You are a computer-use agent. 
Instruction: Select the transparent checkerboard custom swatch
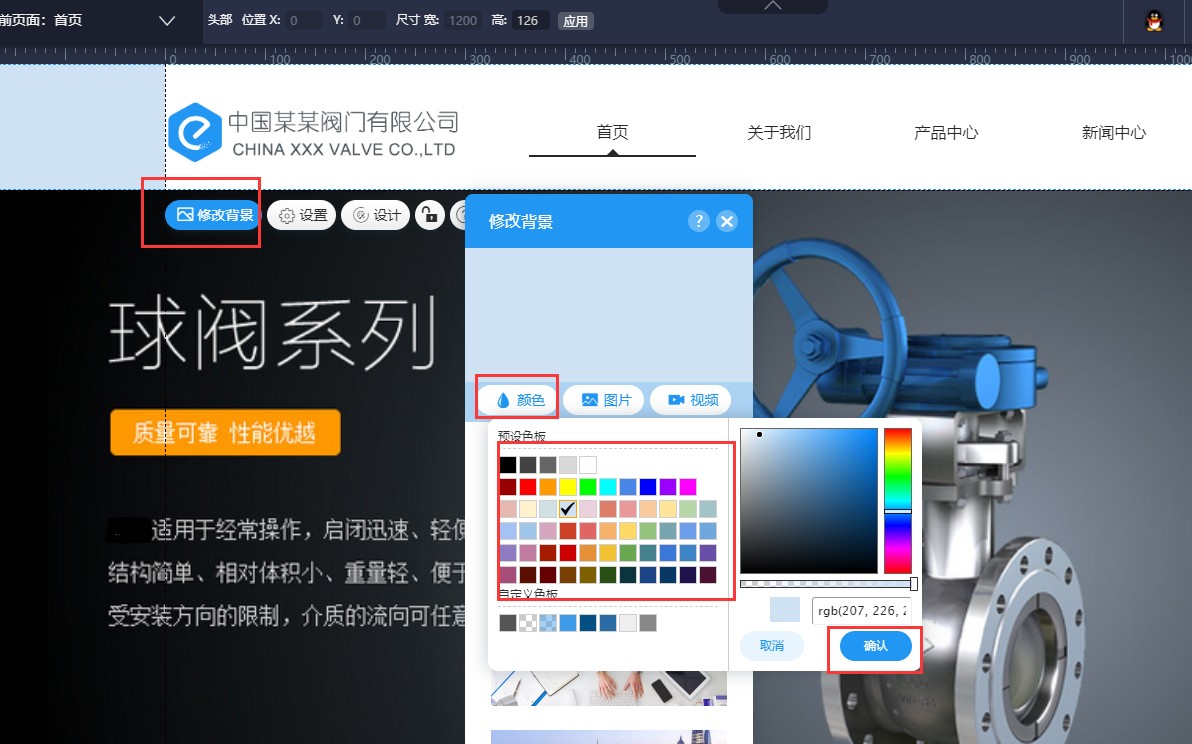528,623
